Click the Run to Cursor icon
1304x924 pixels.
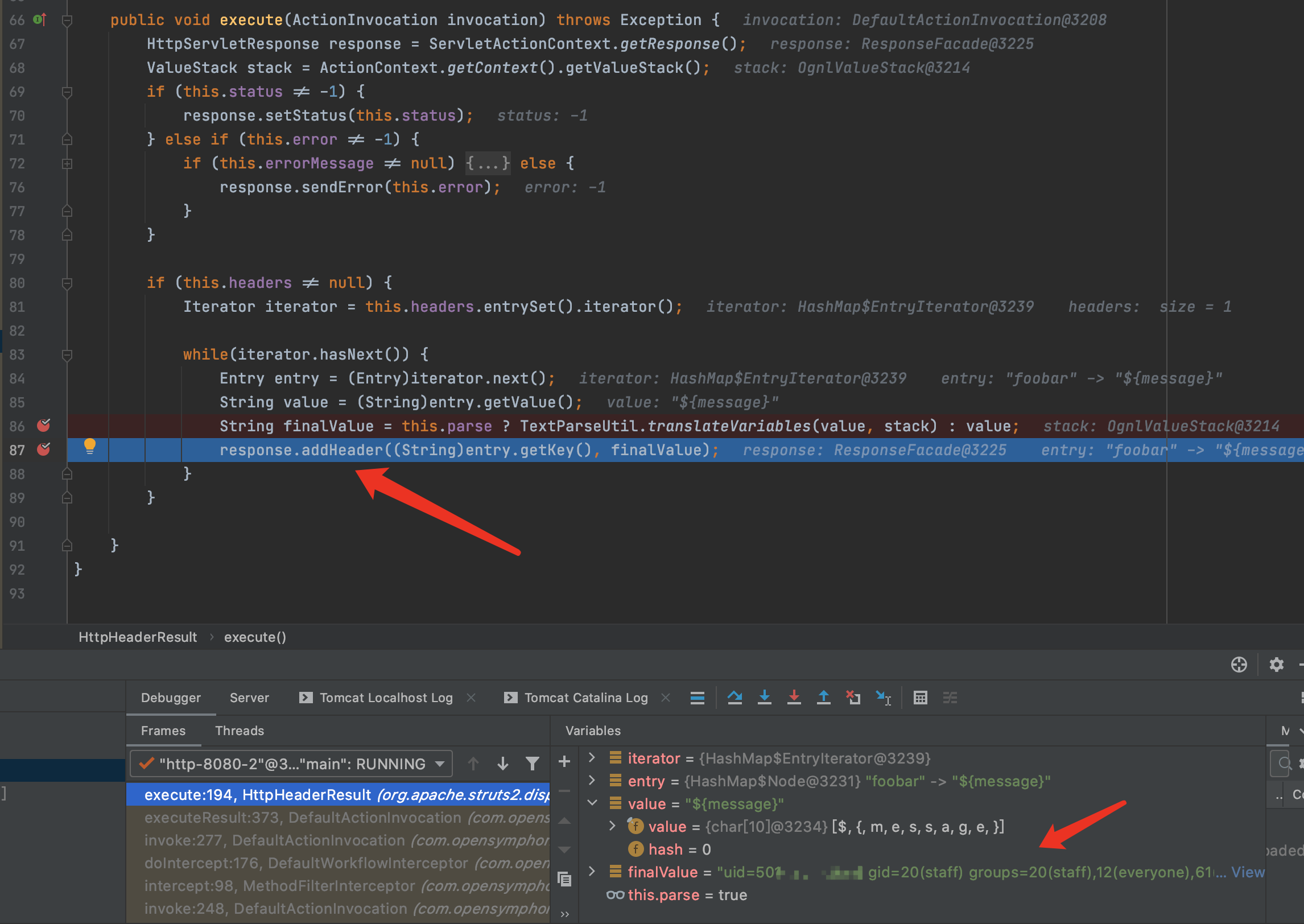(x=883, y=698)
